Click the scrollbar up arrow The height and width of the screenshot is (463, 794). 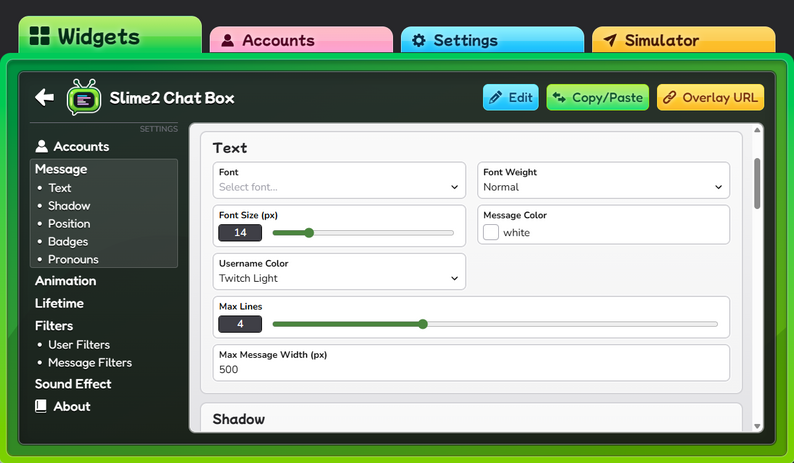point(757,130)
